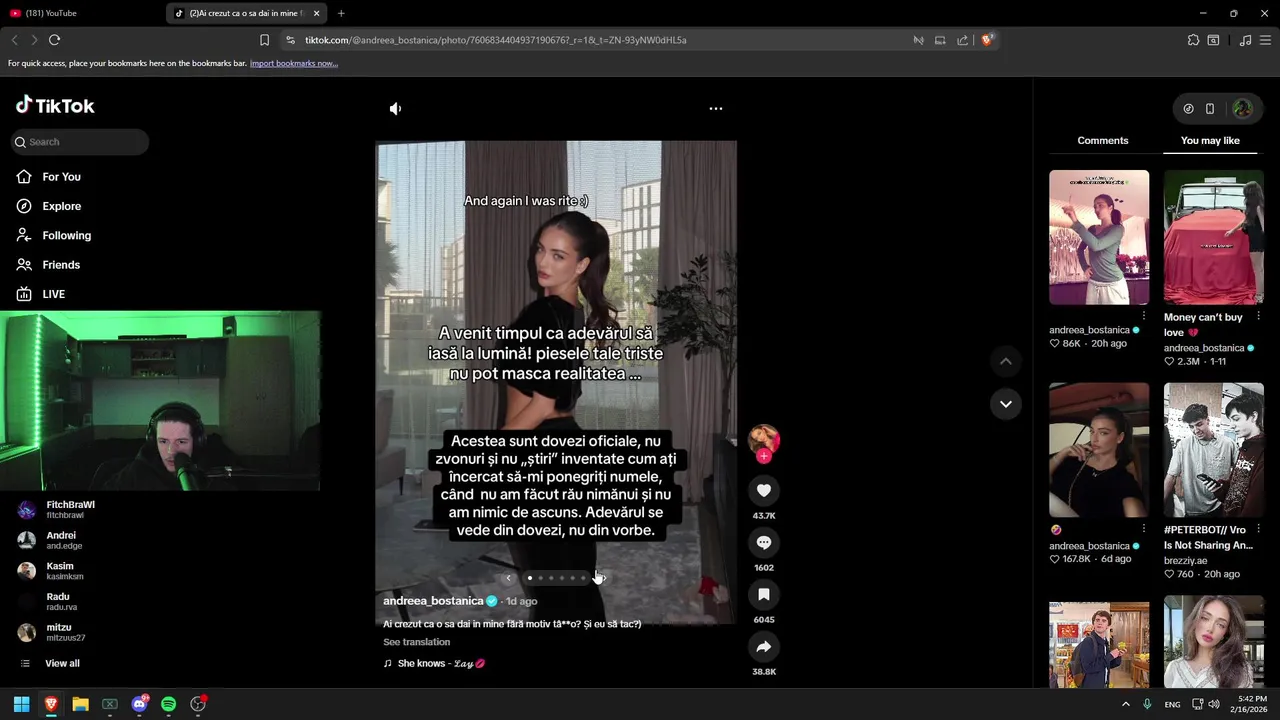Follow creator via the red plus avatar

[x=764, y=456]
